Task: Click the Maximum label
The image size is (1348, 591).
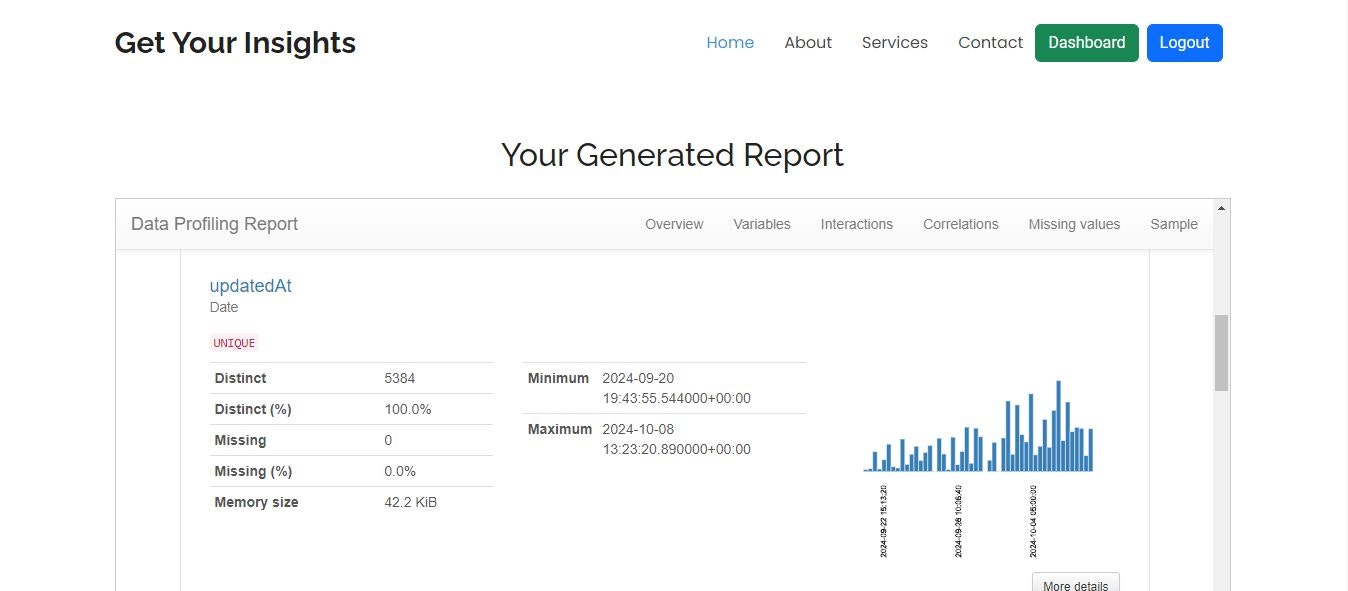Action: pyautogui.click(x=560, y=429)
